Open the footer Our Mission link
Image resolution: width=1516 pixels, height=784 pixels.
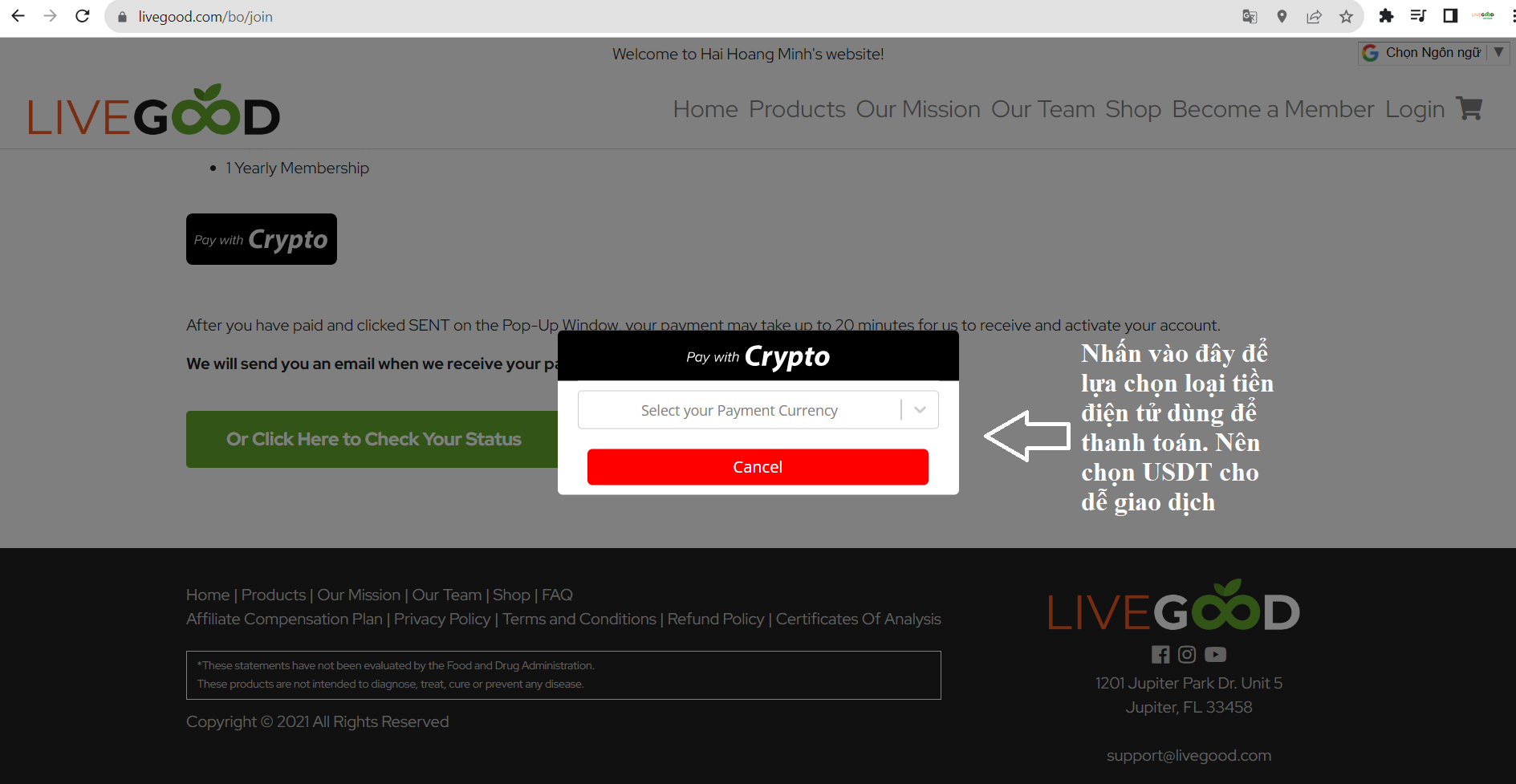359,595
